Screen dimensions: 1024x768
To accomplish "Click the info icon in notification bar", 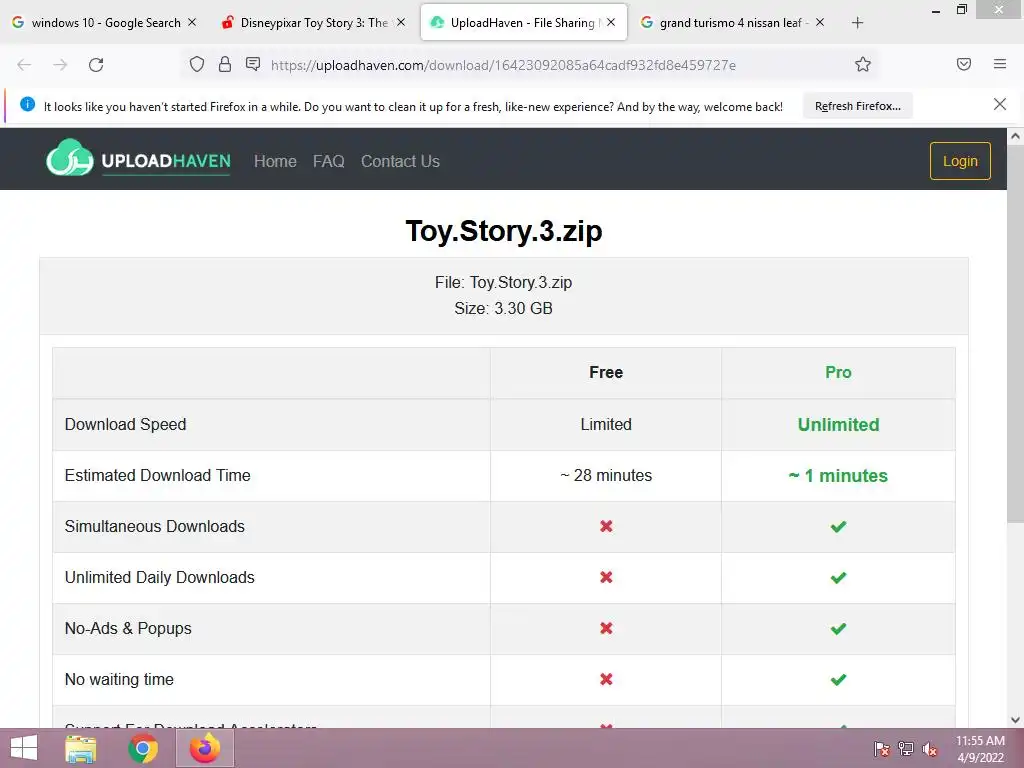I will tap(27, 104).
